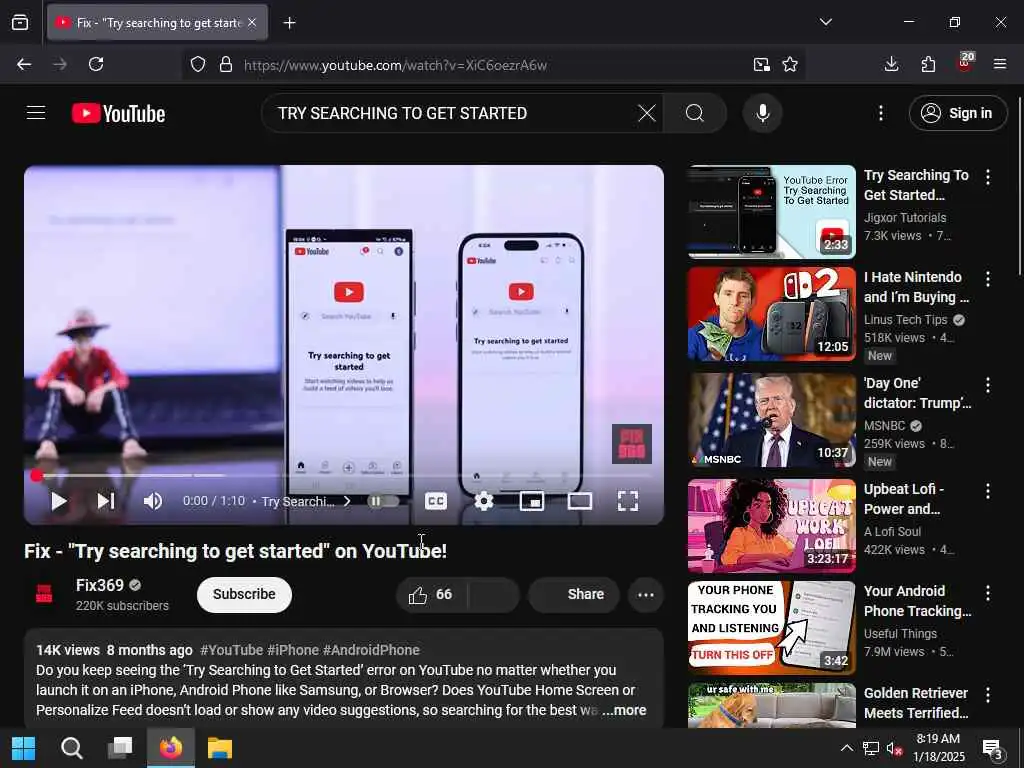Open the extension with badge 20
Screen dimensions: 1024x768
[x=965, y=63]
